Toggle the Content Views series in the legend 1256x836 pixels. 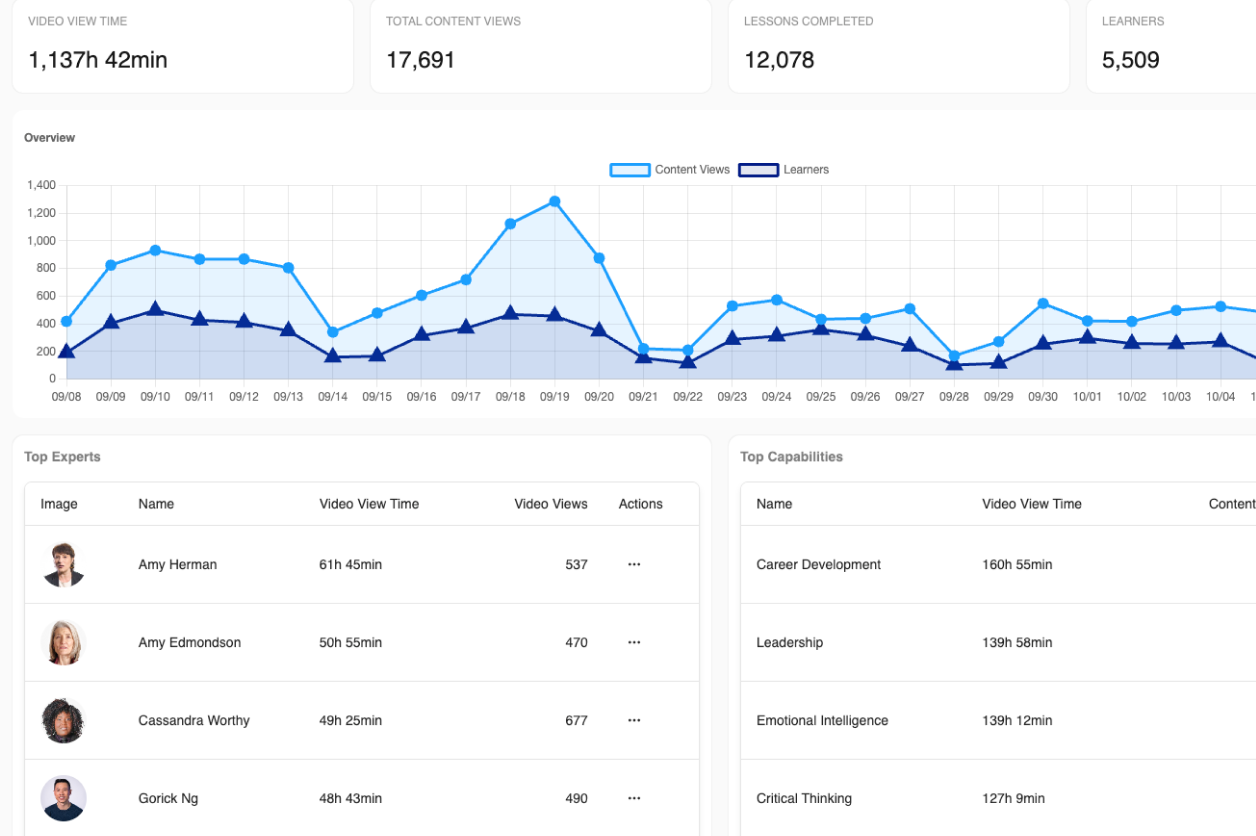[x=692, y=169]
